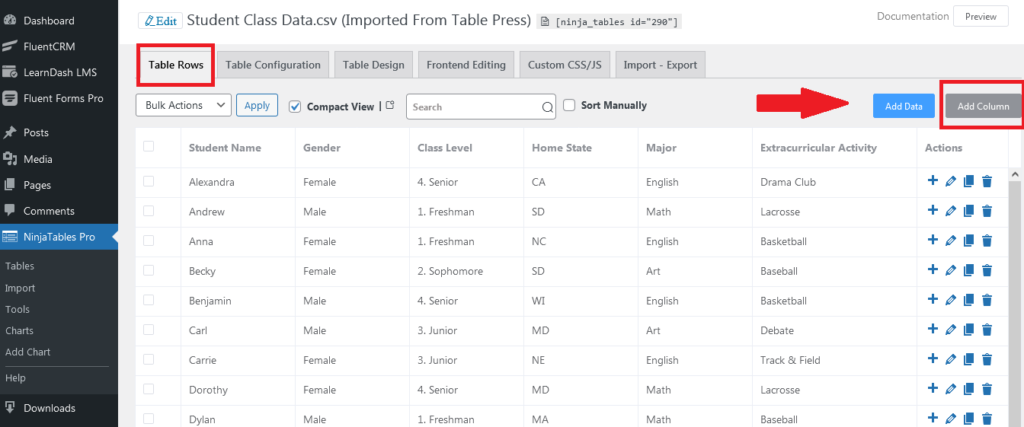Open the Bulk Actions dropdown
The width and height of the screenshot is (1024, 427).
click(x=184, y=105)
